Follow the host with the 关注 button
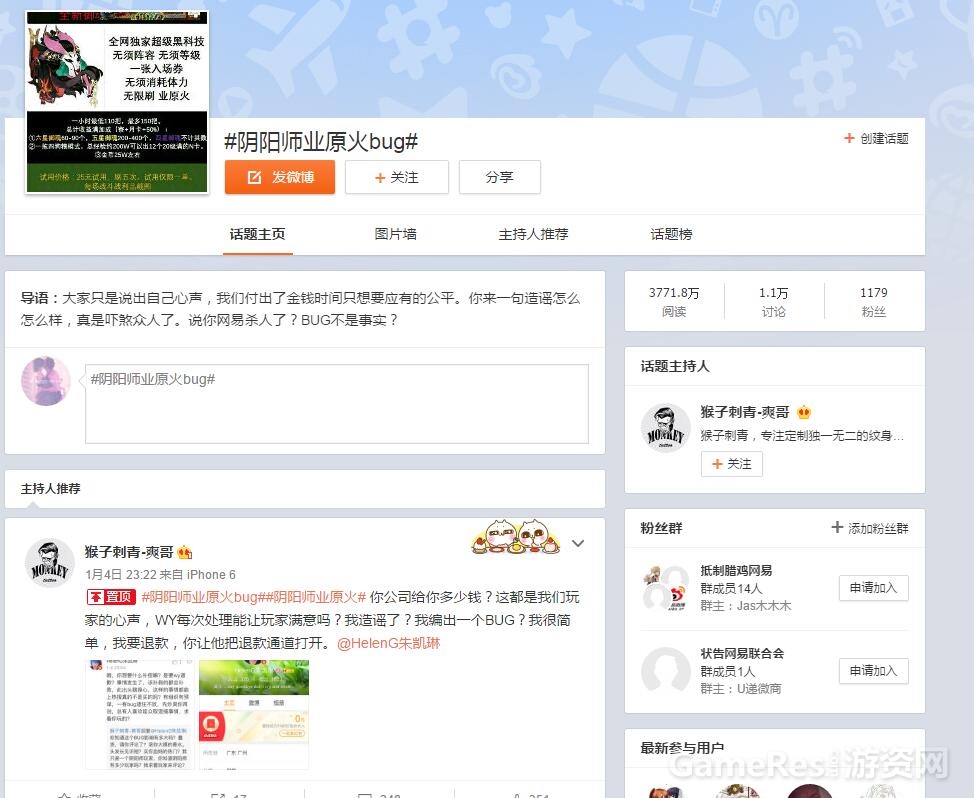The image size is (974, 798). (x=732, y=464)
